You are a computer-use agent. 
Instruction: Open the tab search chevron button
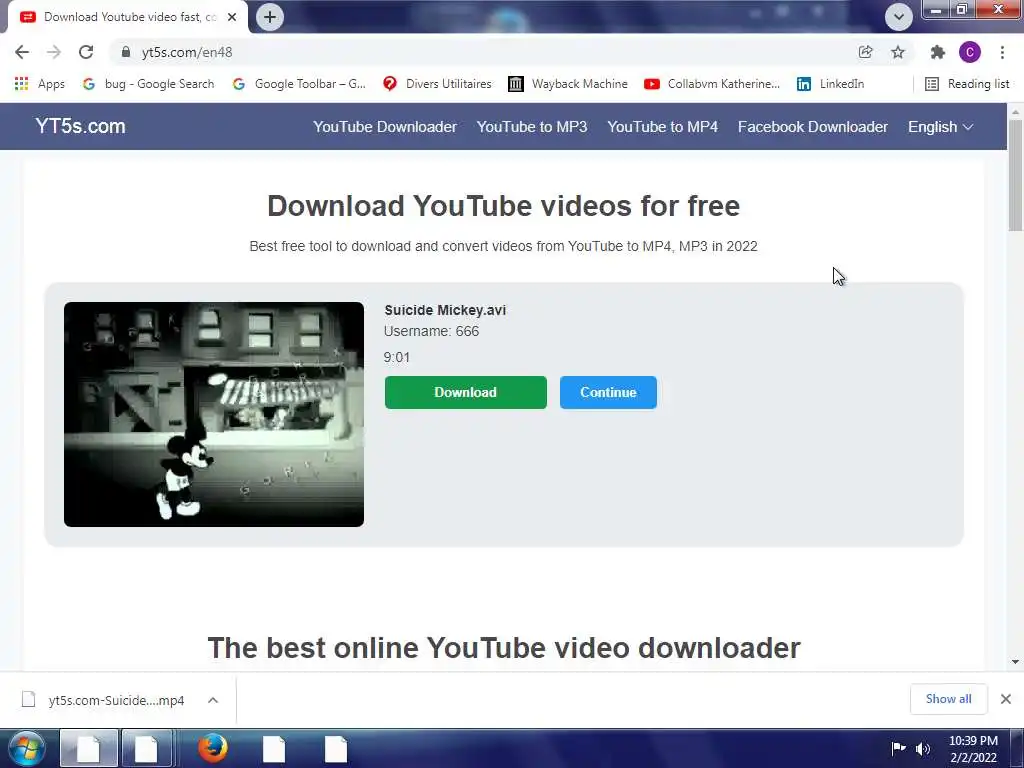(899, 17)
